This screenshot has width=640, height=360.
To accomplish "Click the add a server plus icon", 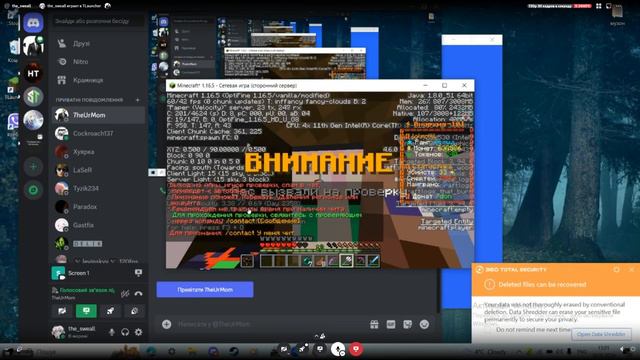I will 33,167.
